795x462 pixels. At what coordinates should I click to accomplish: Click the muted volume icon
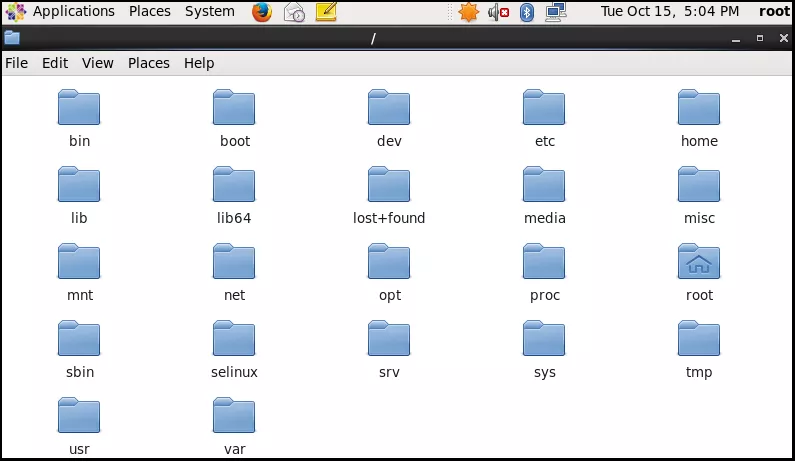click(x=498, y=12)
